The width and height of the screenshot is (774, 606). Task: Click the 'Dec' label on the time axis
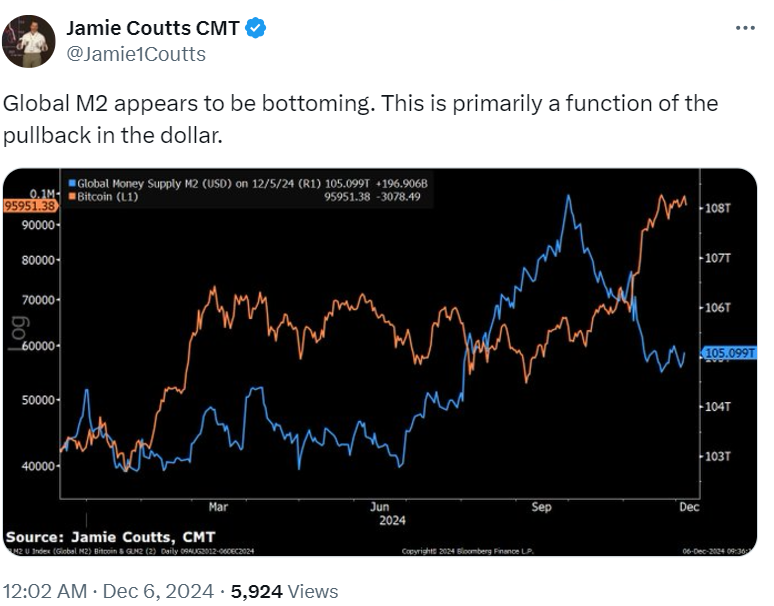[x=690, y=507]
